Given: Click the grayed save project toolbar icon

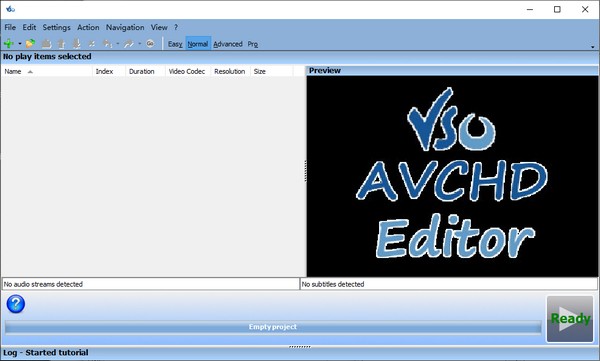Looking at the screenshot, I should (46, 44).
